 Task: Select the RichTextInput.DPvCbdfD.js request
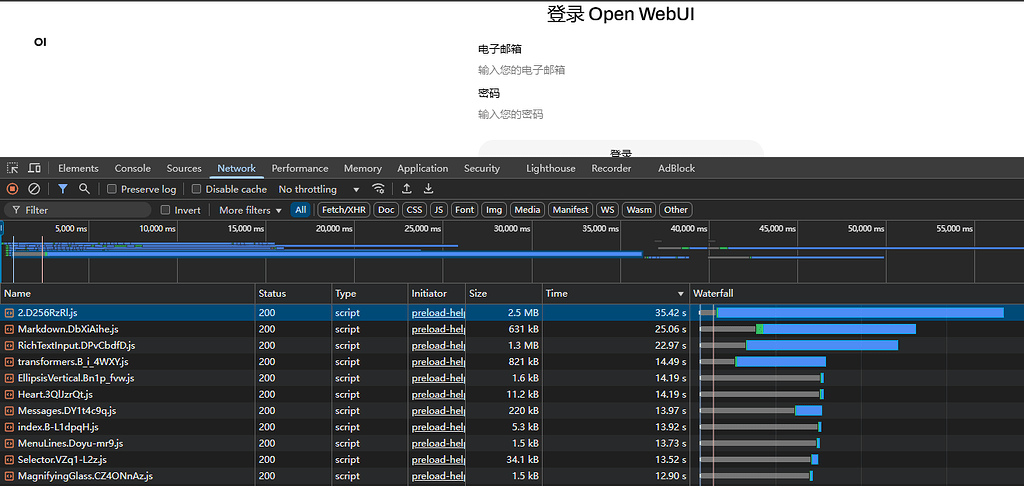pyautogui.click(x=76, y=346)
